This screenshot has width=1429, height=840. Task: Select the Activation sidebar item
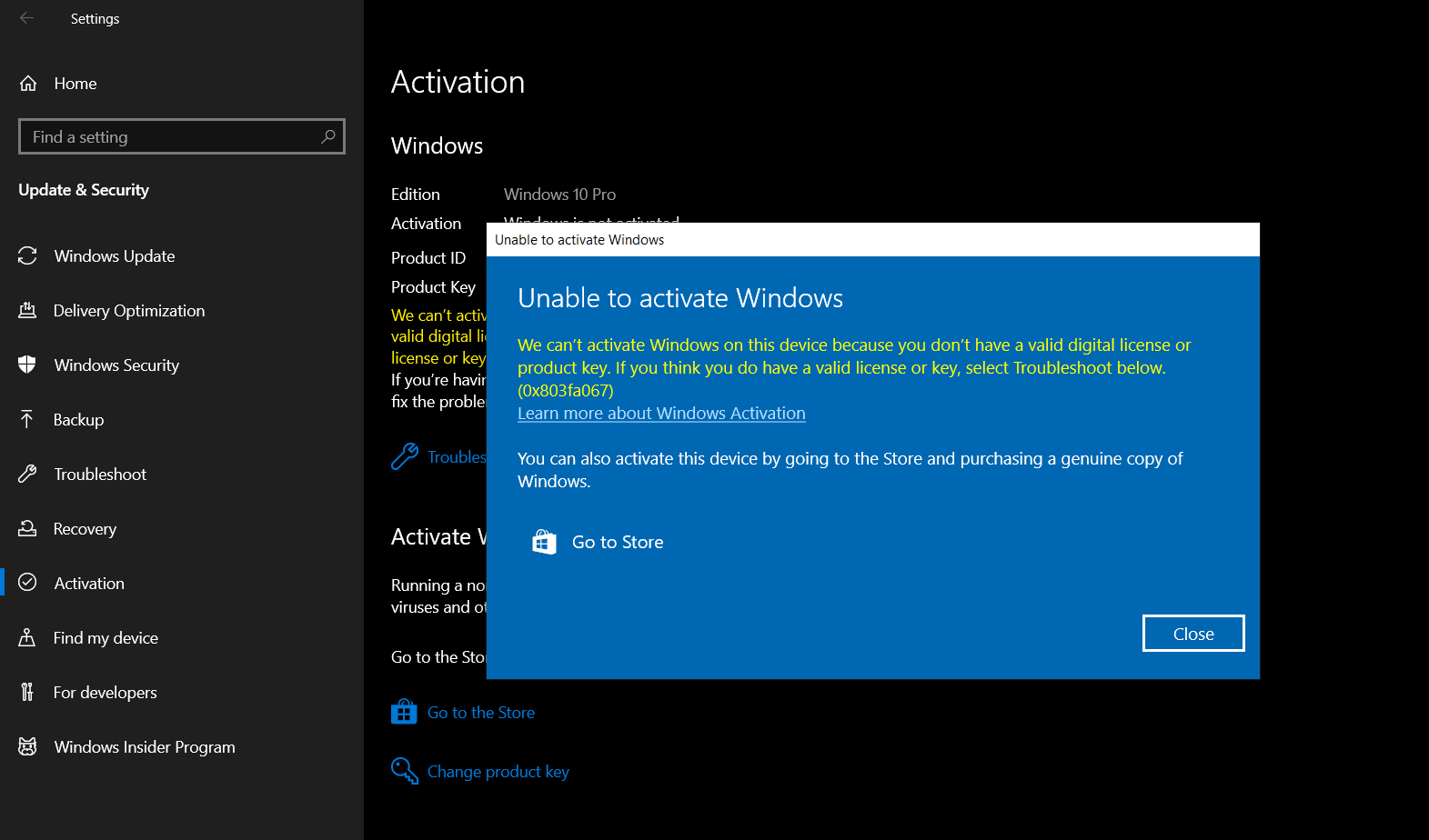coord(89,584)
